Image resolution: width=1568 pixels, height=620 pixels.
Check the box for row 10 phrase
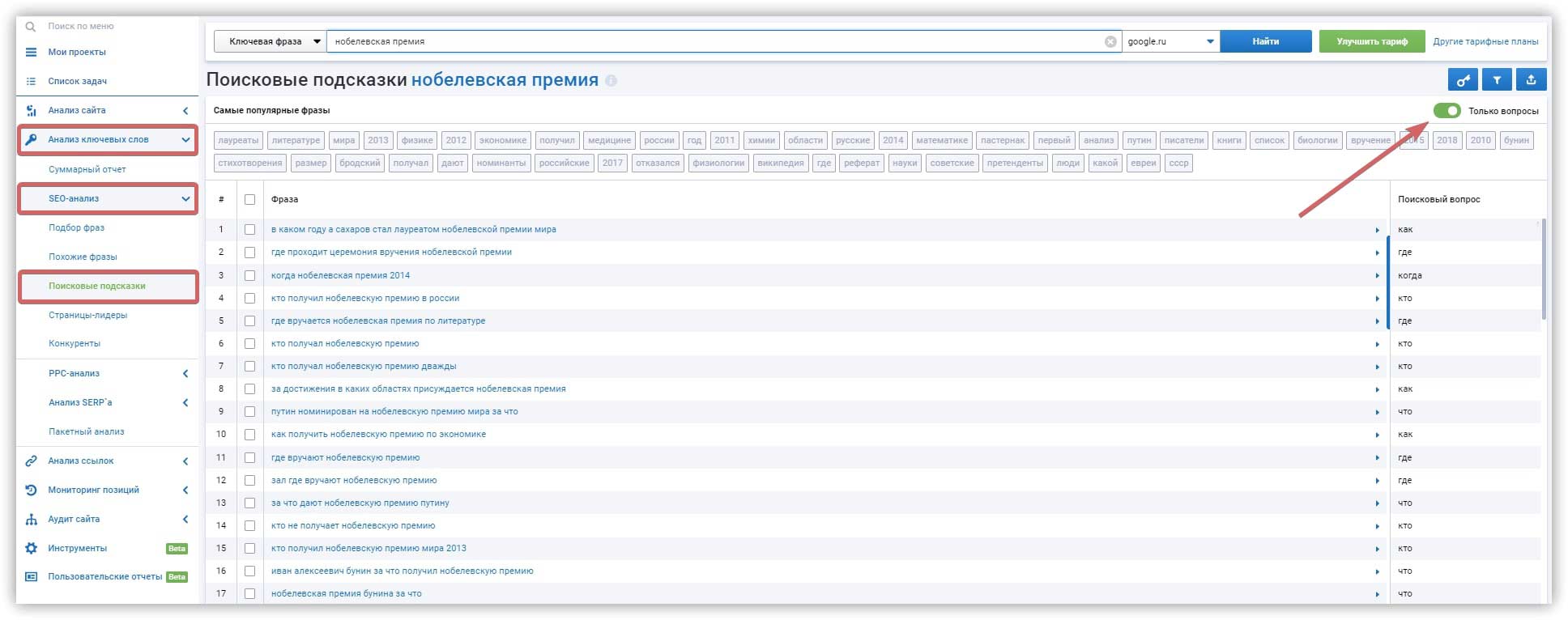point(249,435)
